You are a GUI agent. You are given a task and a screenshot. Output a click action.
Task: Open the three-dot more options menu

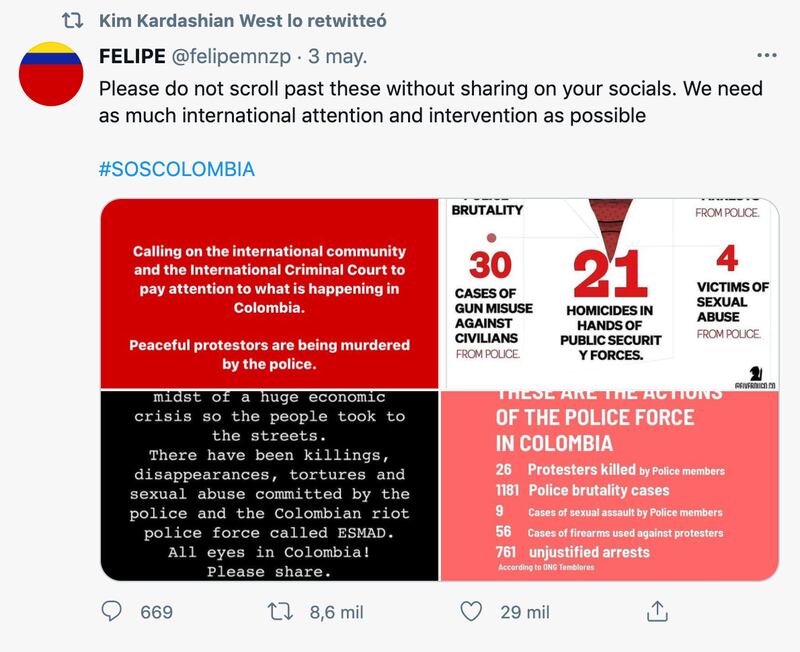coord(767,56)
